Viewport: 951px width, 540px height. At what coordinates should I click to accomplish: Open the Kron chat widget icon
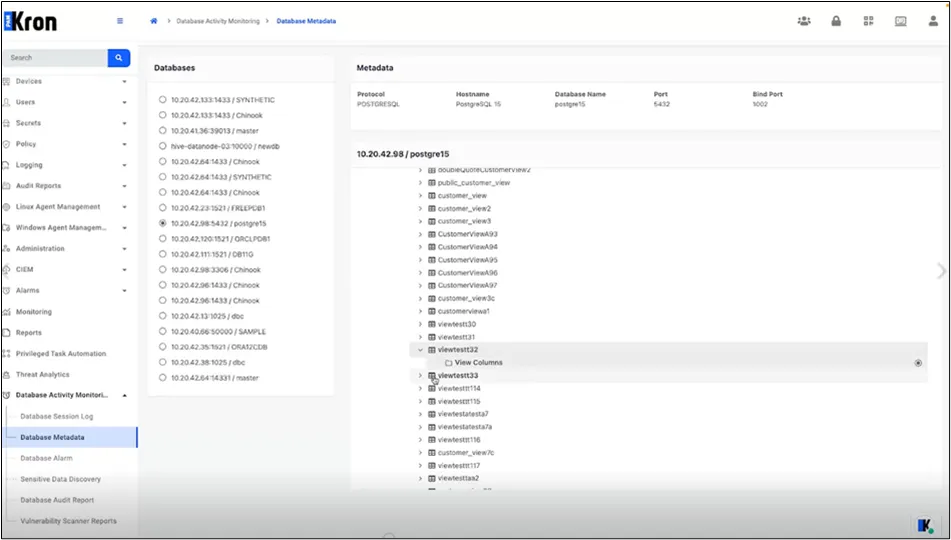pyautogui.click(x=925, y=525)
